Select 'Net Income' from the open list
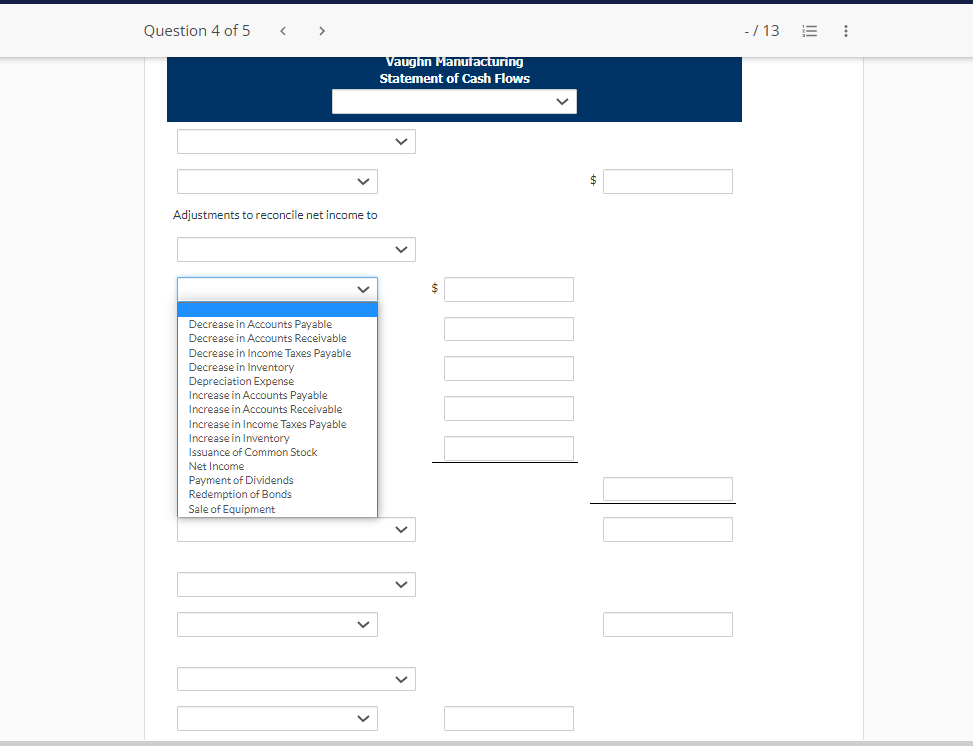 click(x=216, y=466)
